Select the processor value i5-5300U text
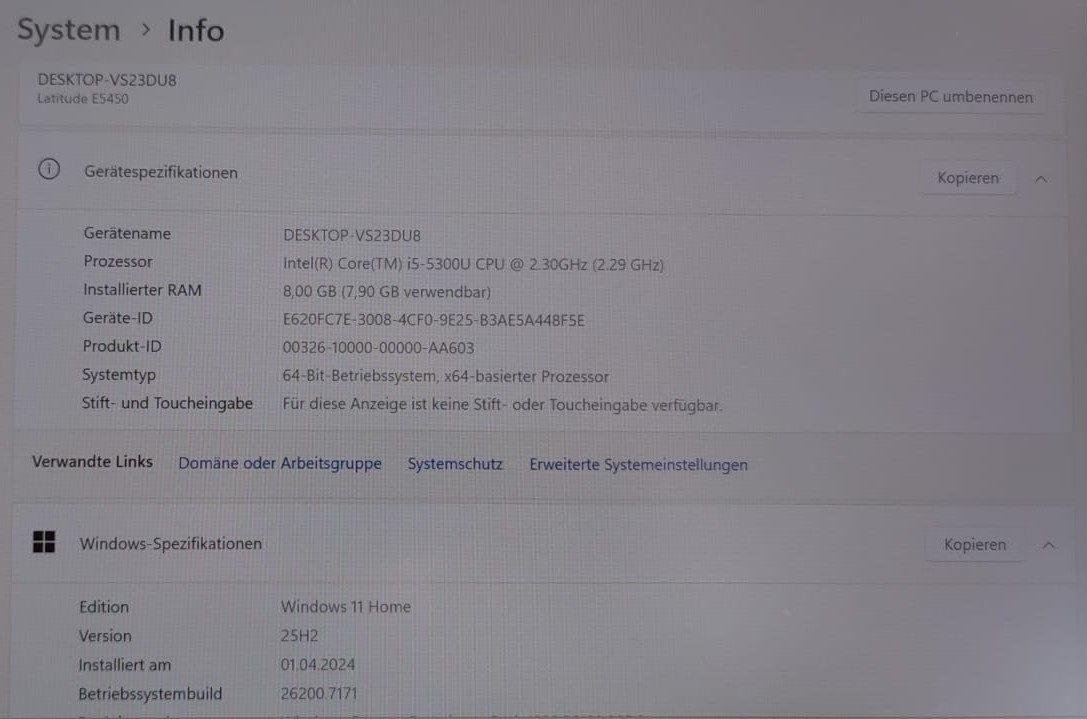Screen dimensions: 1087x719 473,264
